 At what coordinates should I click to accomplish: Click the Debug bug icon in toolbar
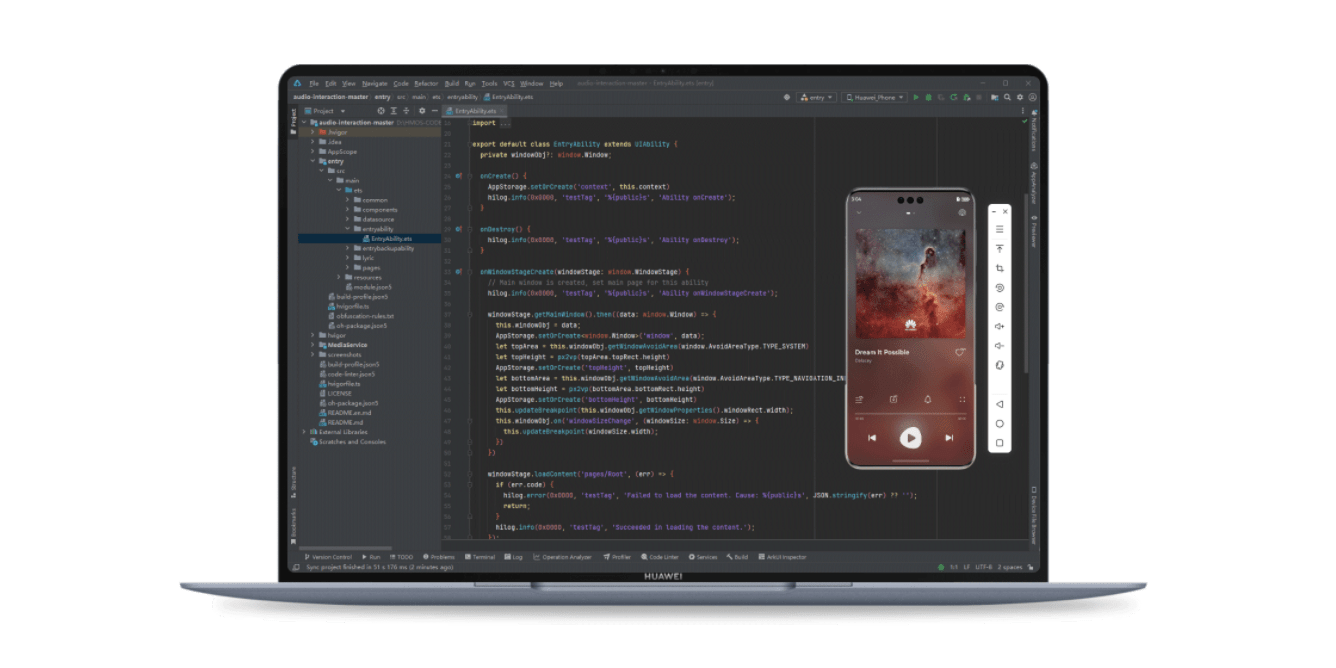pyautogui.click(x=929, y=97)
